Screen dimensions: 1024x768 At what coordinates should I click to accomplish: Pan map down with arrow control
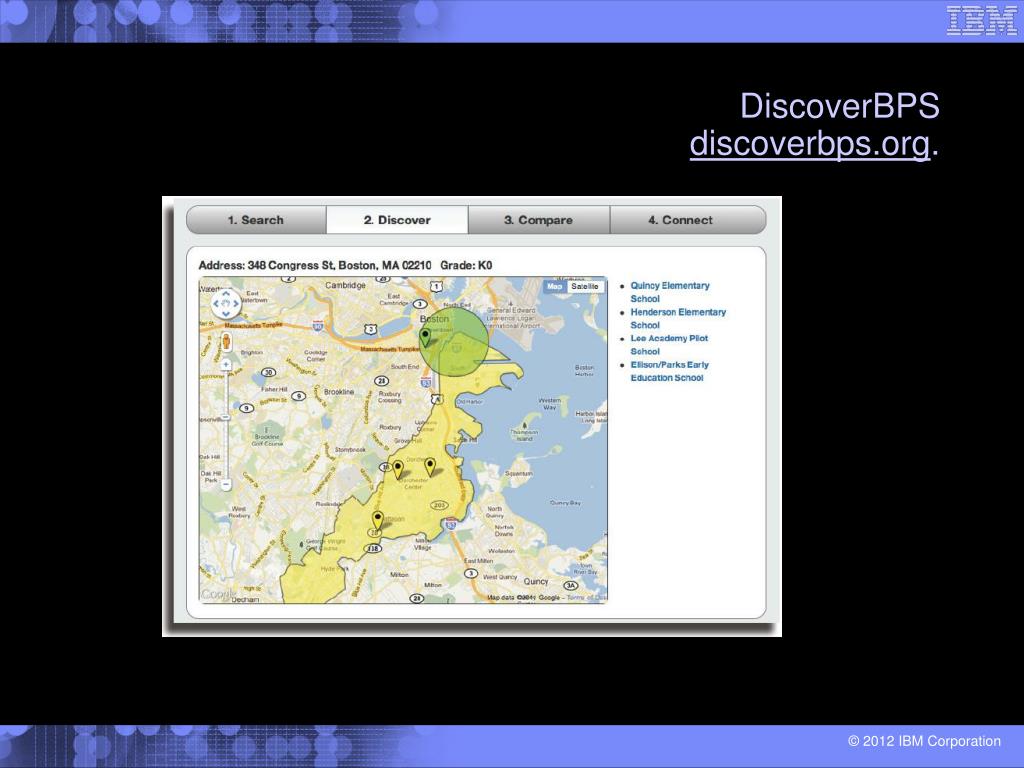226,313
